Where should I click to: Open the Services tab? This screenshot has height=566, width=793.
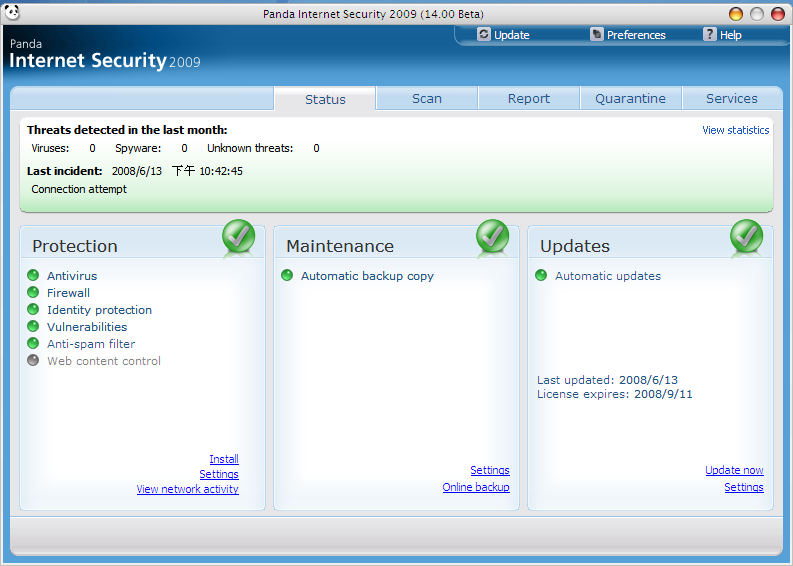(x=732, y=98)
